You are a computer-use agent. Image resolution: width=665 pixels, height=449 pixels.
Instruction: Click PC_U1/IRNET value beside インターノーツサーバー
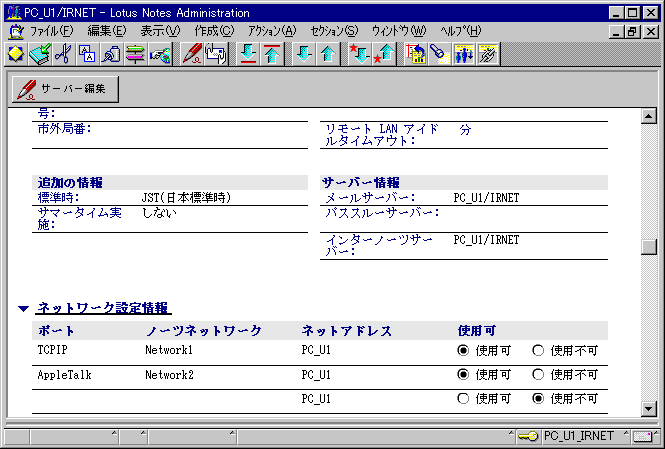point(486,240)
